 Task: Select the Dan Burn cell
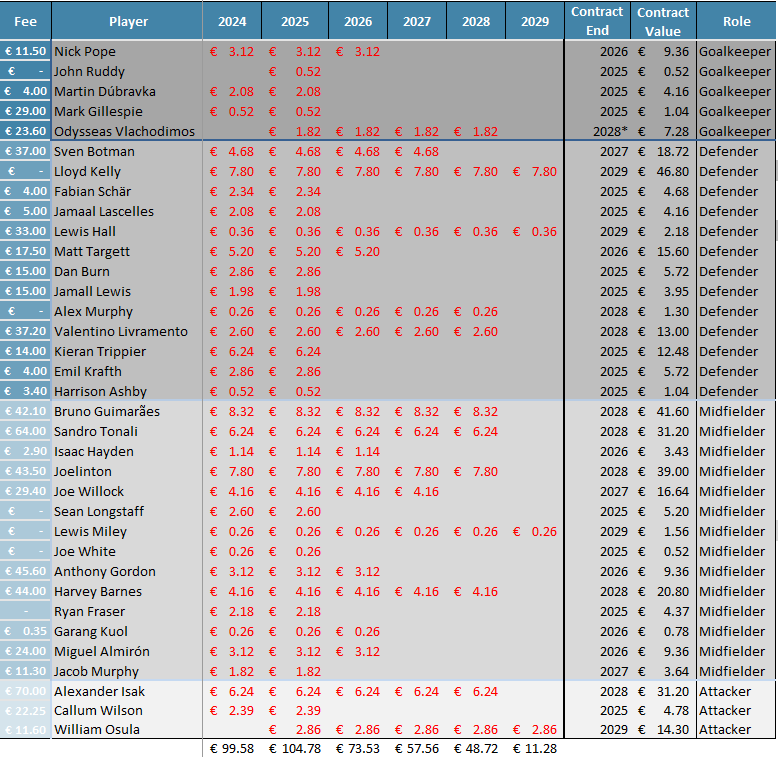[x=127, y=271]
